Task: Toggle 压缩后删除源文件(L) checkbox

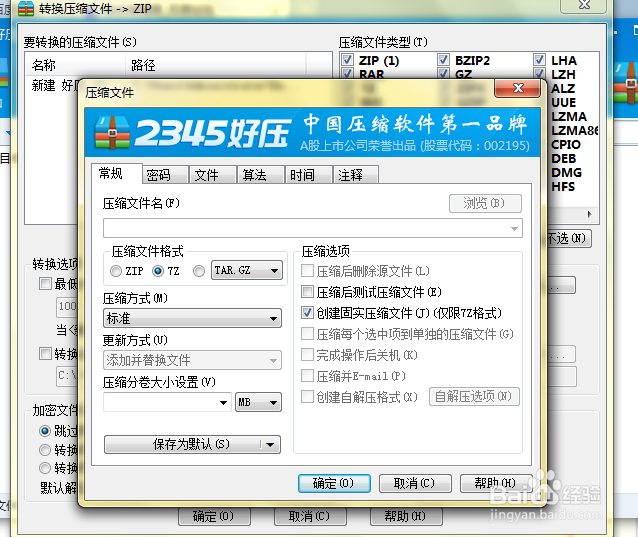Action: (x=307, y=270)
